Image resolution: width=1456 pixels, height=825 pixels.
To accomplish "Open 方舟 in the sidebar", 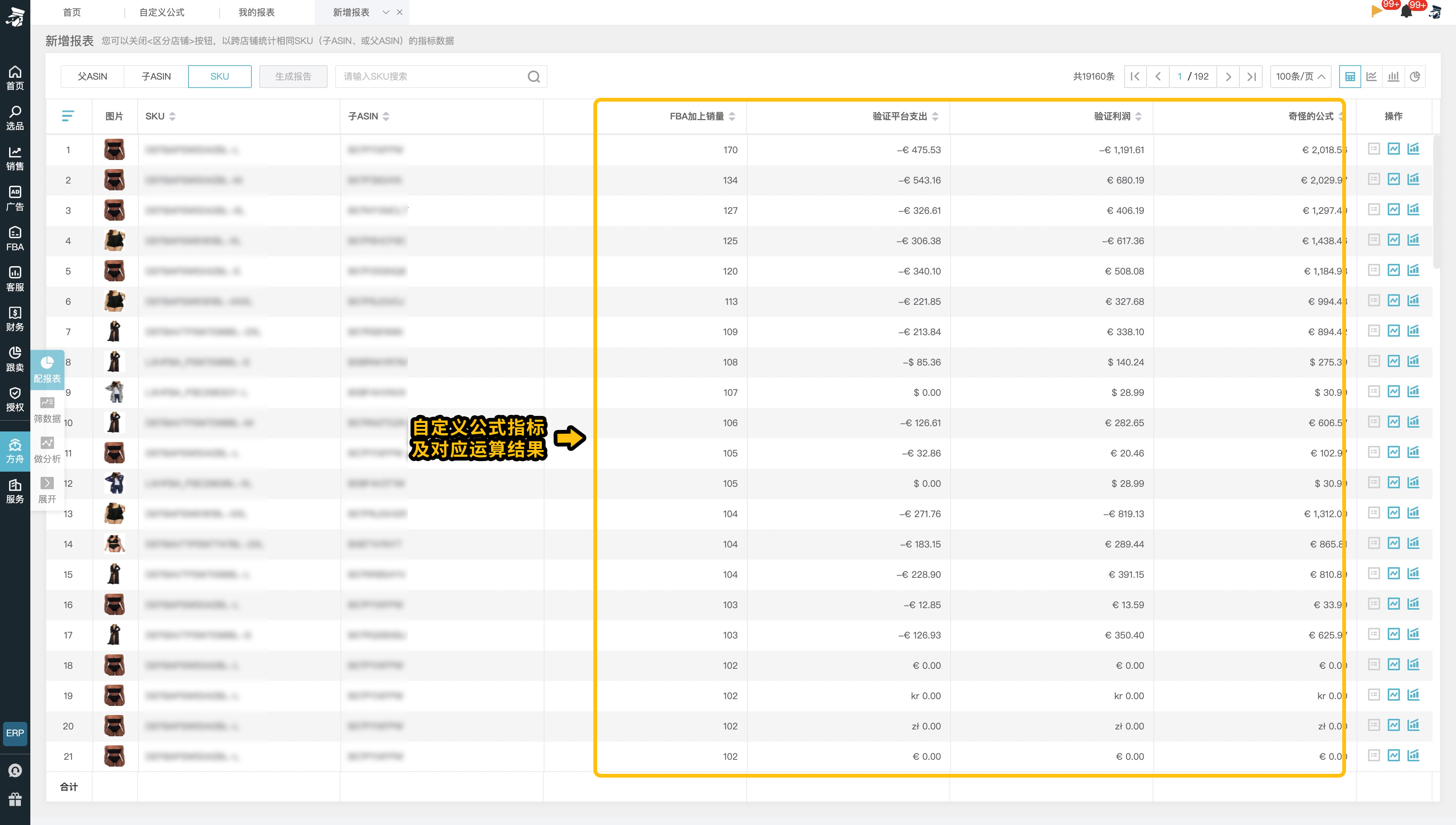I will [15, 451].
